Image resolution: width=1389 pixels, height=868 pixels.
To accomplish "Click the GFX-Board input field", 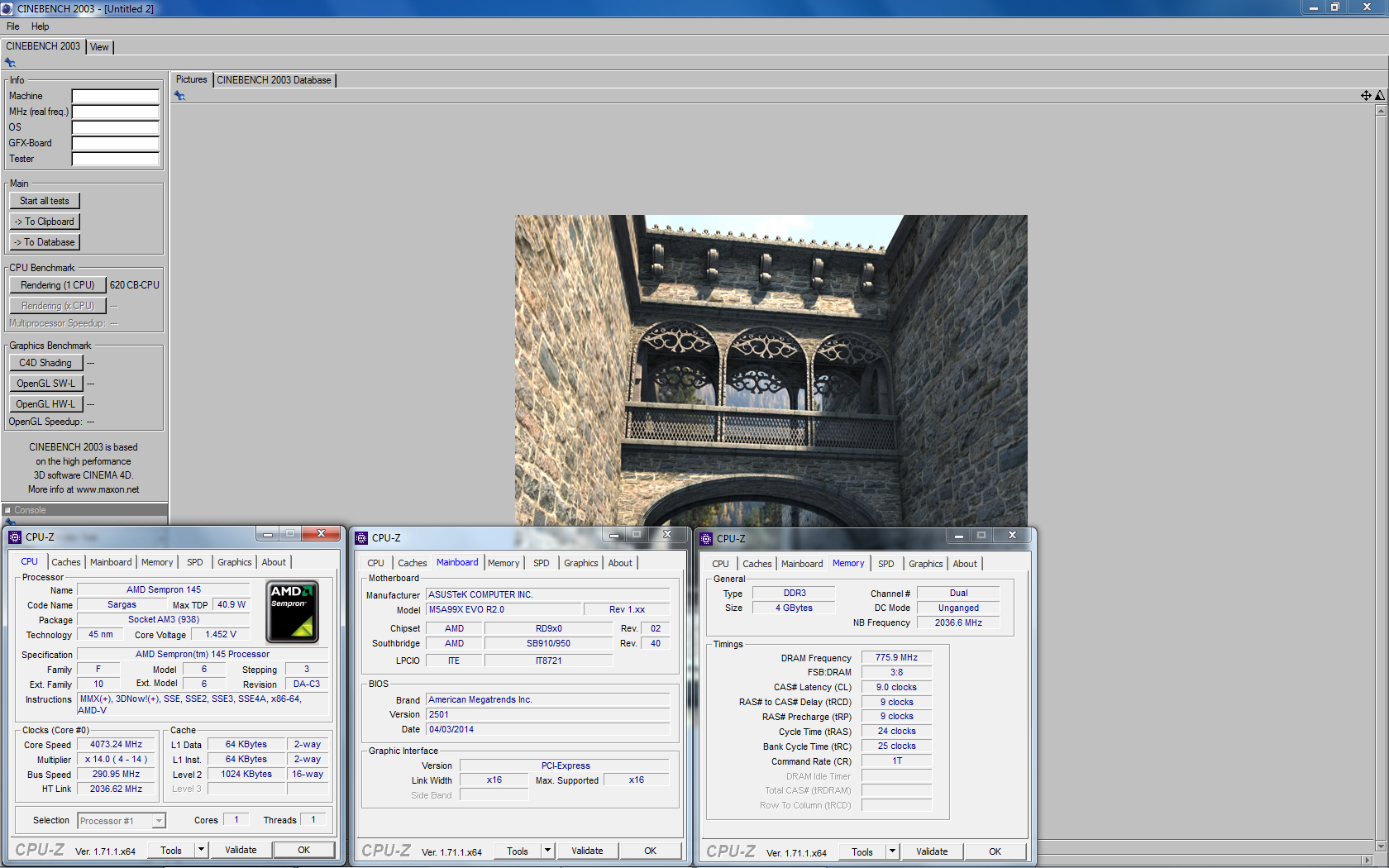I will (x=116, y=143).
